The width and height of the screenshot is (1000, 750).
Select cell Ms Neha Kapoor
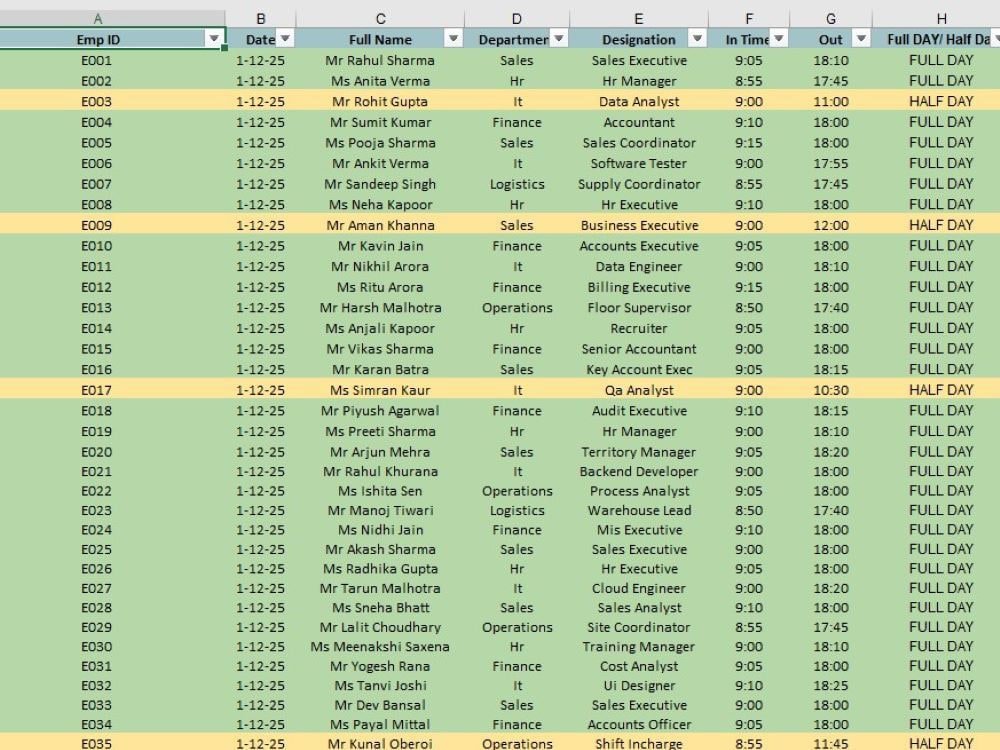[380, 205]
